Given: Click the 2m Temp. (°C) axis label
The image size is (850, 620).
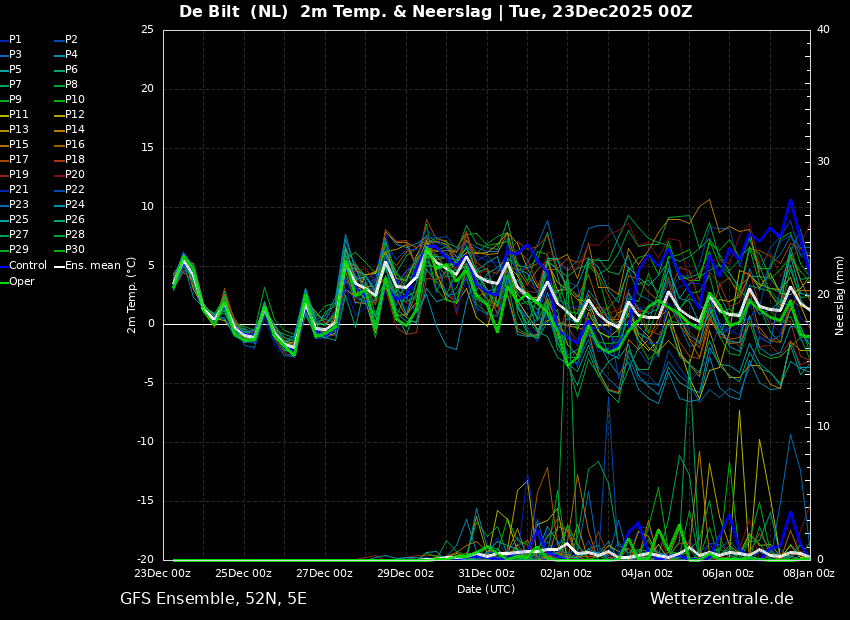Looking at the screenshot, I should (x=132, y=295).
